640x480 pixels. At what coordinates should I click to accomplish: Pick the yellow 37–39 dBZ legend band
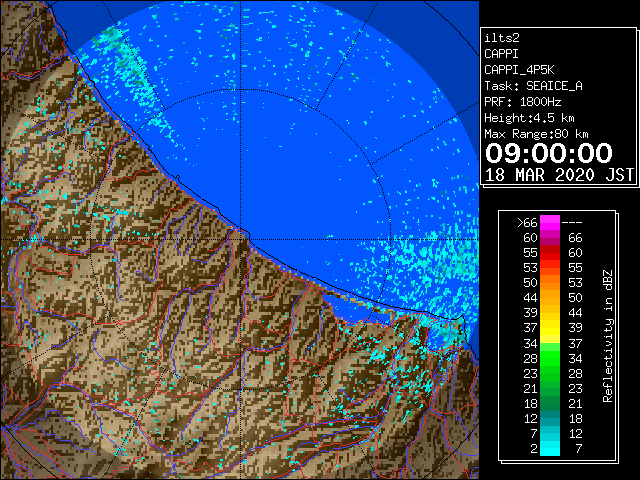(550, 328)
